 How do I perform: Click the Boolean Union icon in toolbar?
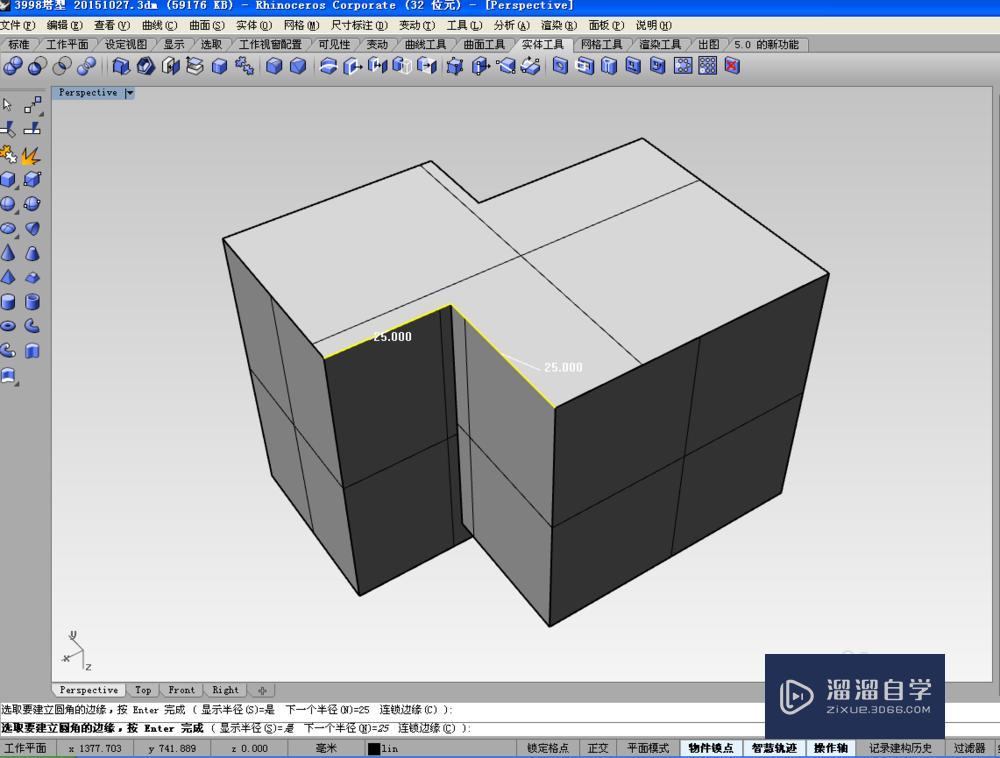tap(13, 66)
